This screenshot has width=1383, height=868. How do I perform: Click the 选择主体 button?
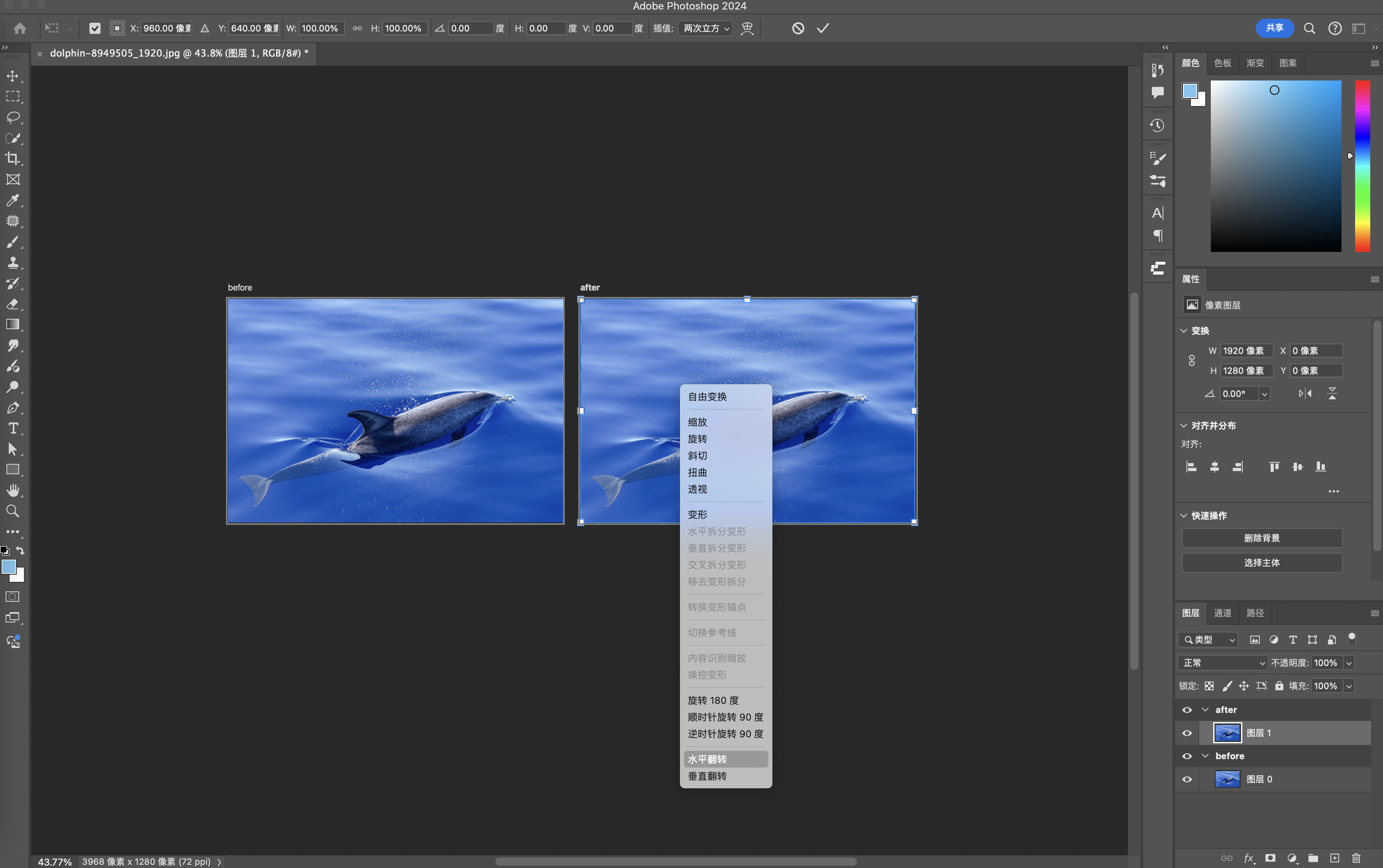click(1261, 563)
